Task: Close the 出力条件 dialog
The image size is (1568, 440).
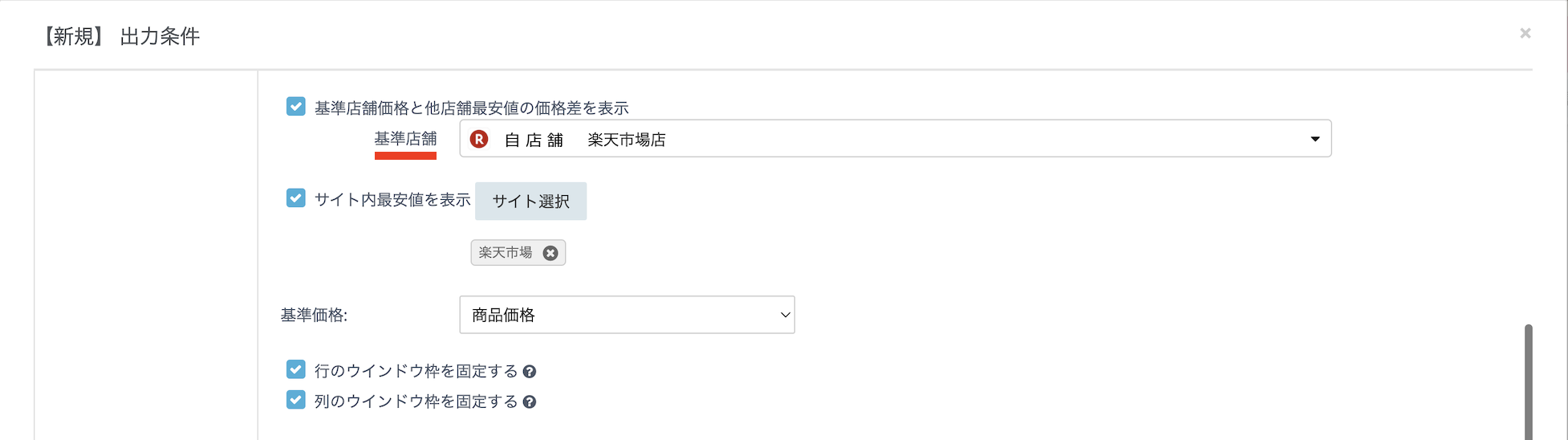Action: coord(1525,34)
